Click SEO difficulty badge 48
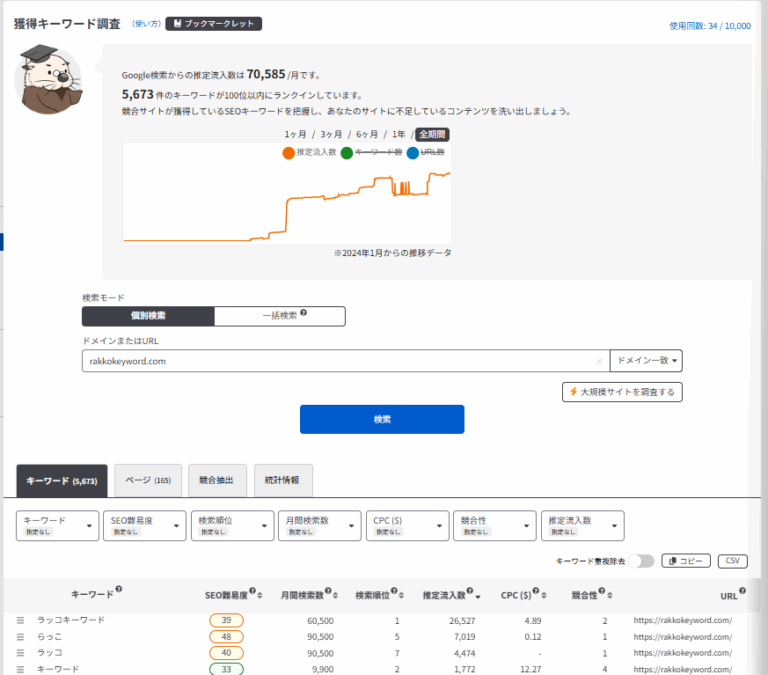Image resolution: width=768 pixels, height=675 pixels. [226, 637]
